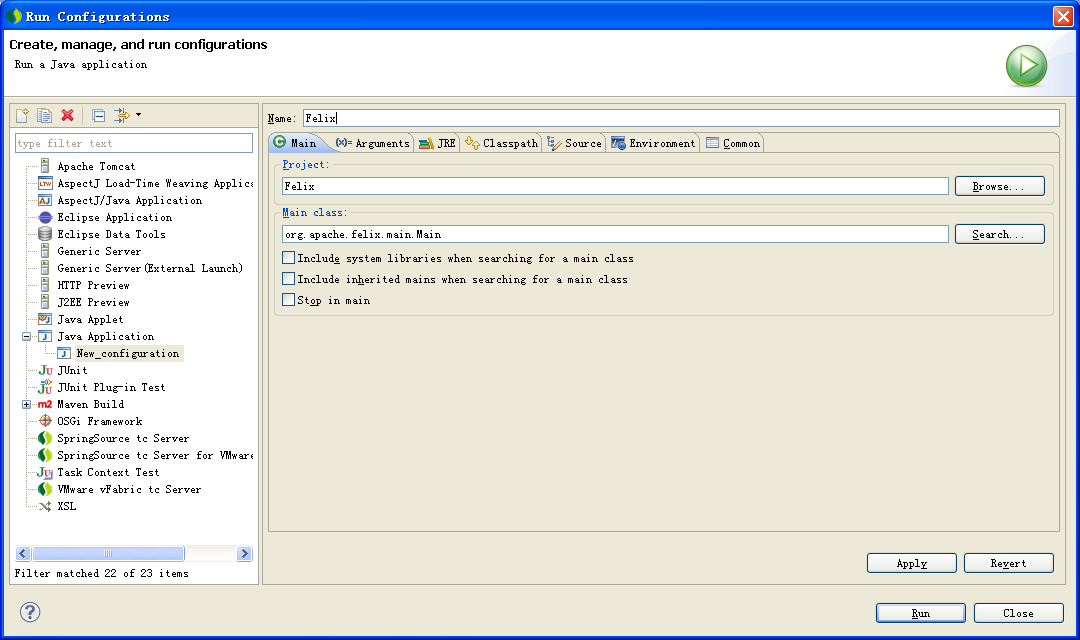Select AspectJ/Java Application entry
Image resolution: width=1080 pixels, height=640 pixels.
pos(129,200)
